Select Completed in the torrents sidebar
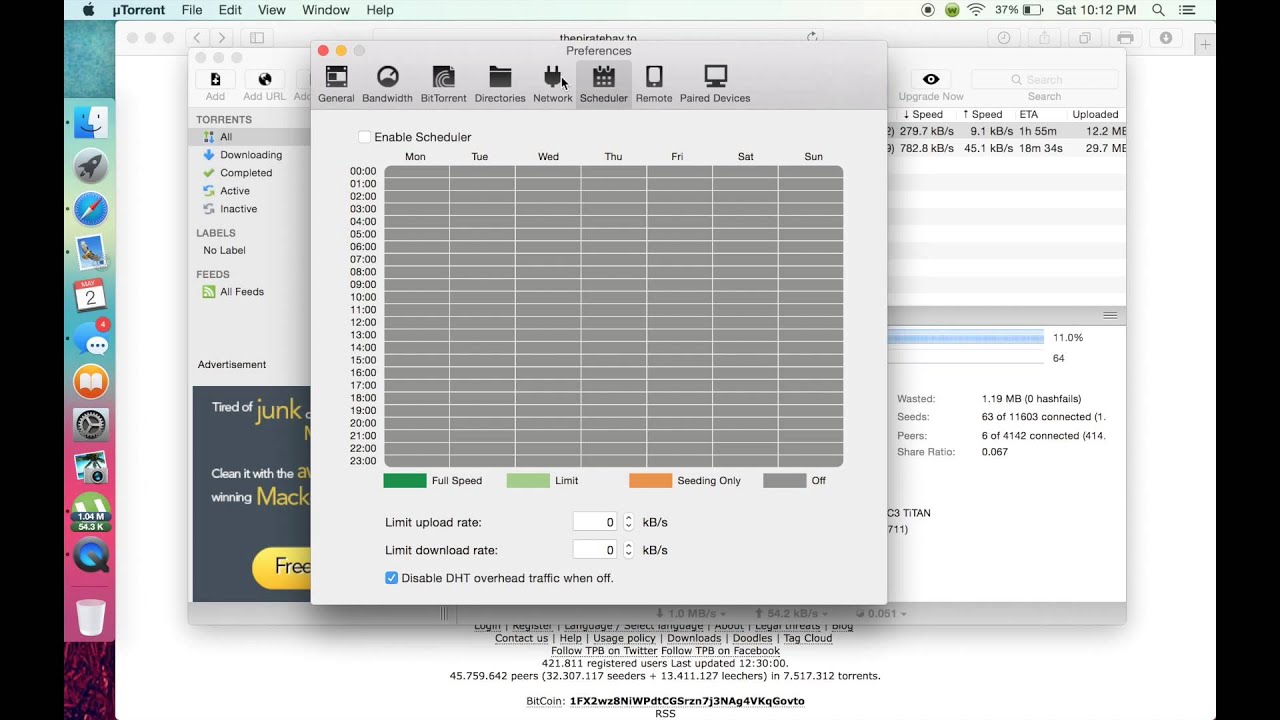Viewport: 1280px width, 720px height. click(246, 173)
